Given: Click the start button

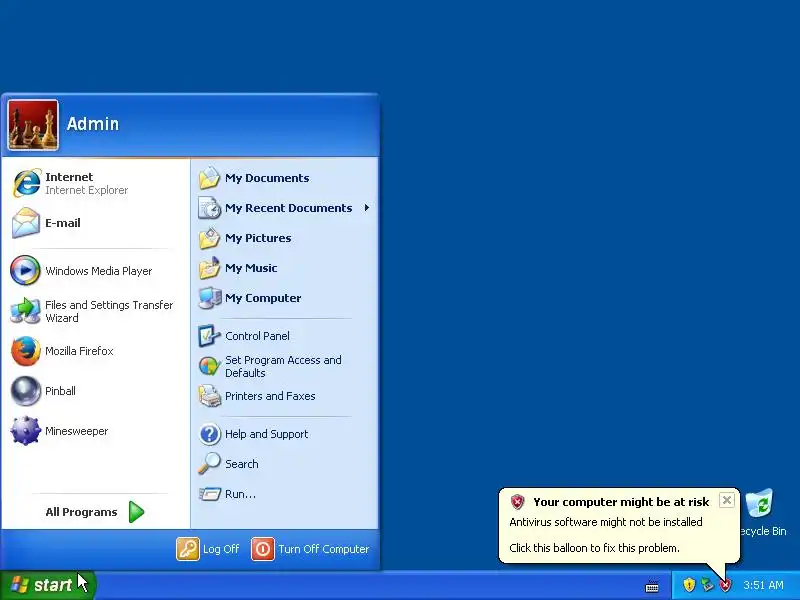Looking at the screenshot, I should (47, 585).
